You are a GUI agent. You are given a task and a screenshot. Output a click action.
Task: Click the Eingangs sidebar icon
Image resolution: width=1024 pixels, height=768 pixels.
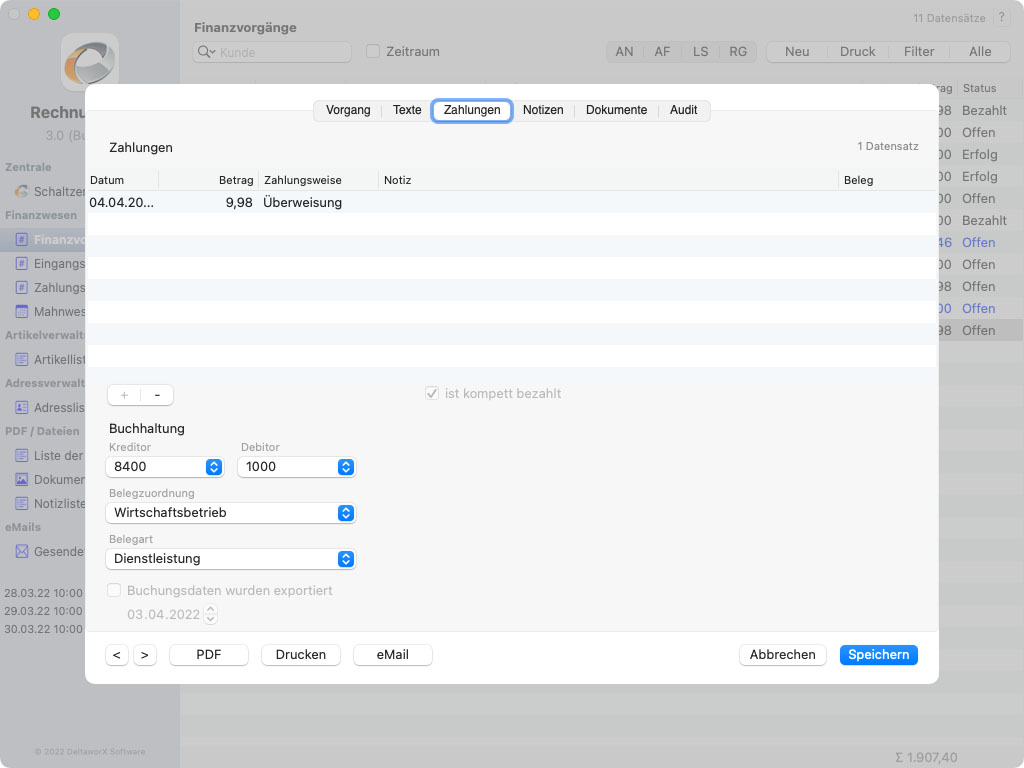[x=22, y=264]
